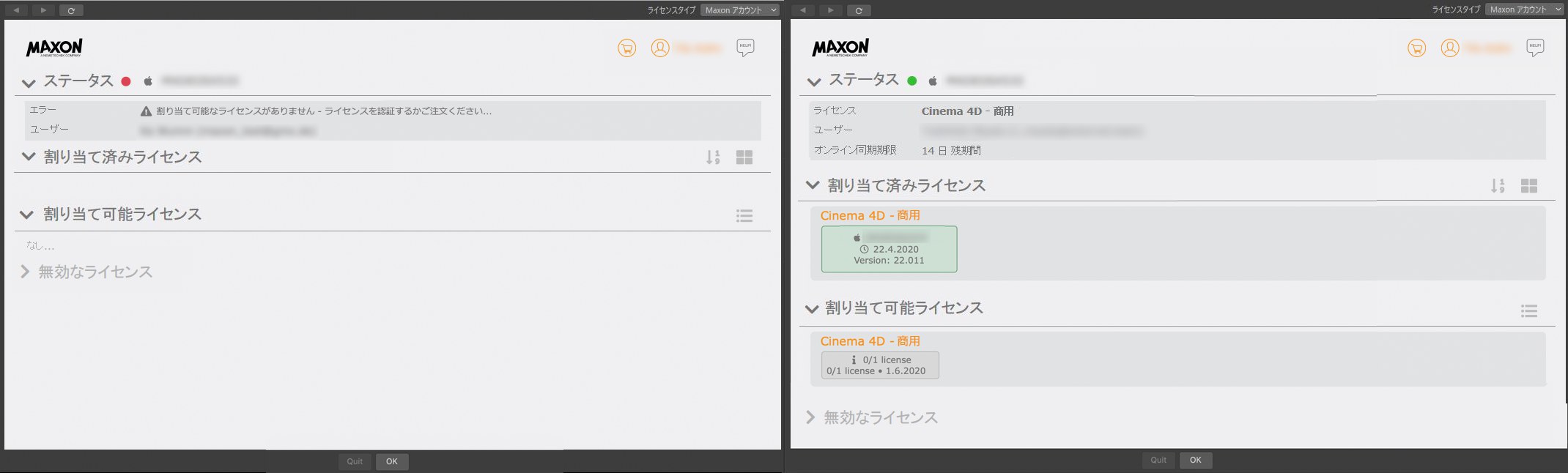The image size is (1568, 473).
Task: Open shopping cart icon in right window
Action: [1417, 48]
